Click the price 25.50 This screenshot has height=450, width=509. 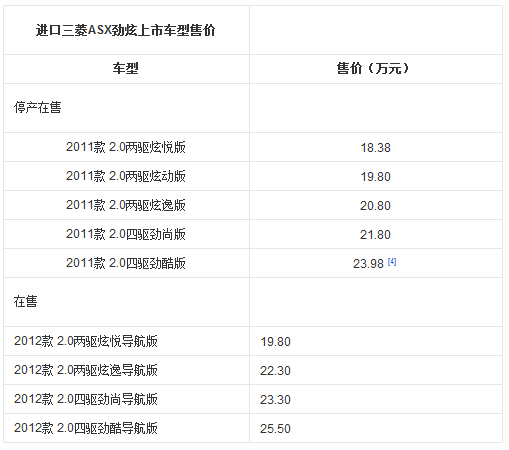point(275,429)
